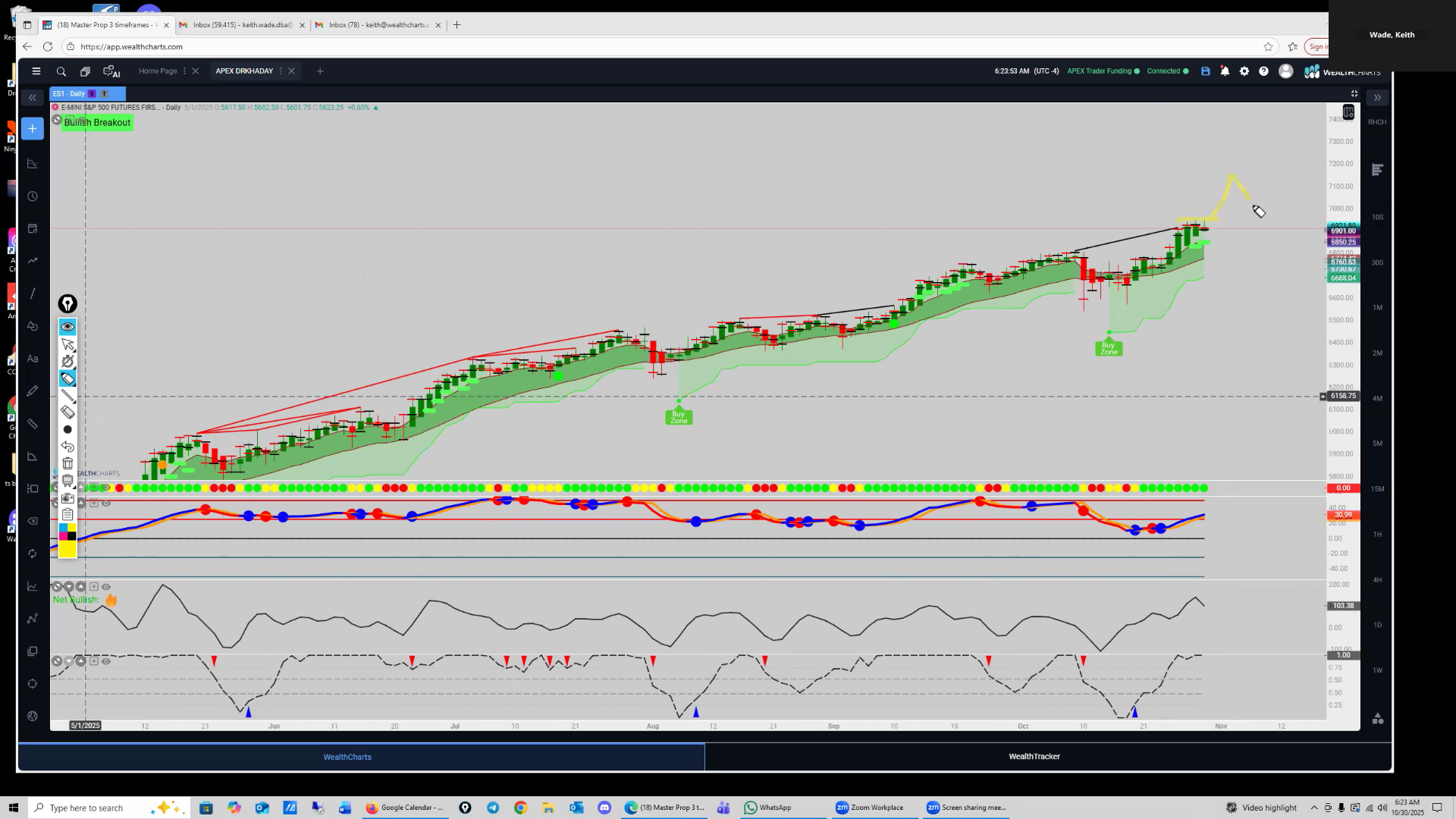Select the eraser tool in drawing palette
1456x819 pixels.
coord(67,412)
